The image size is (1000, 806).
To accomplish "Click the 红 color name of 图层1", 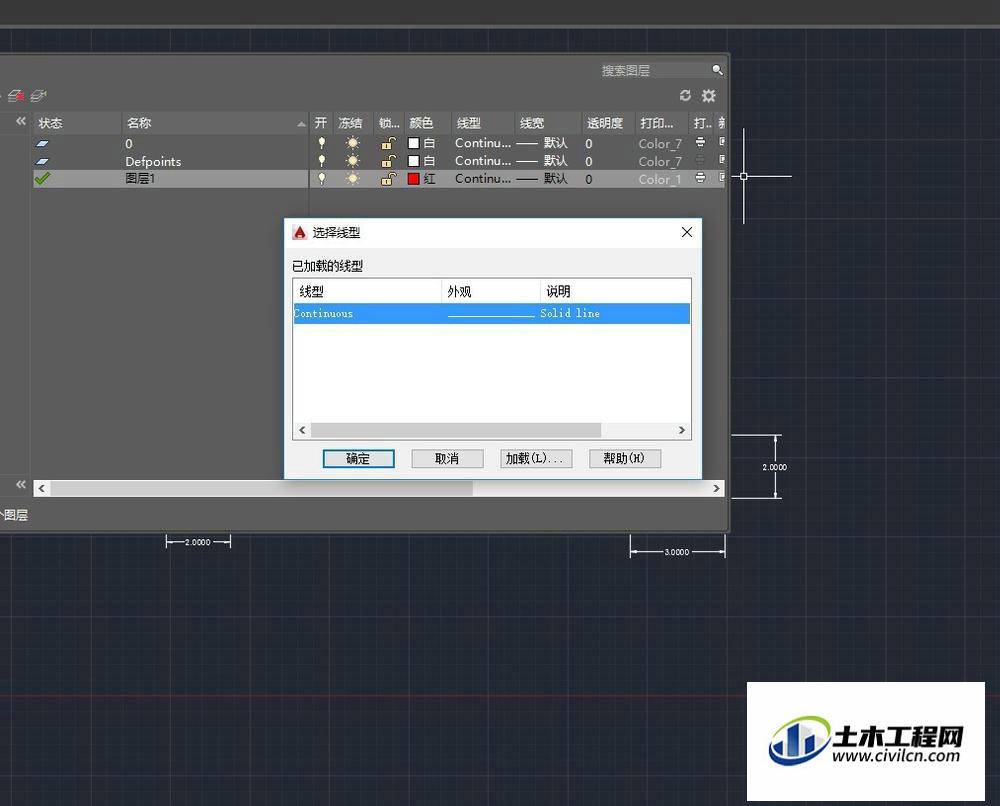I will pyautogui.click(x=430, y=179).
